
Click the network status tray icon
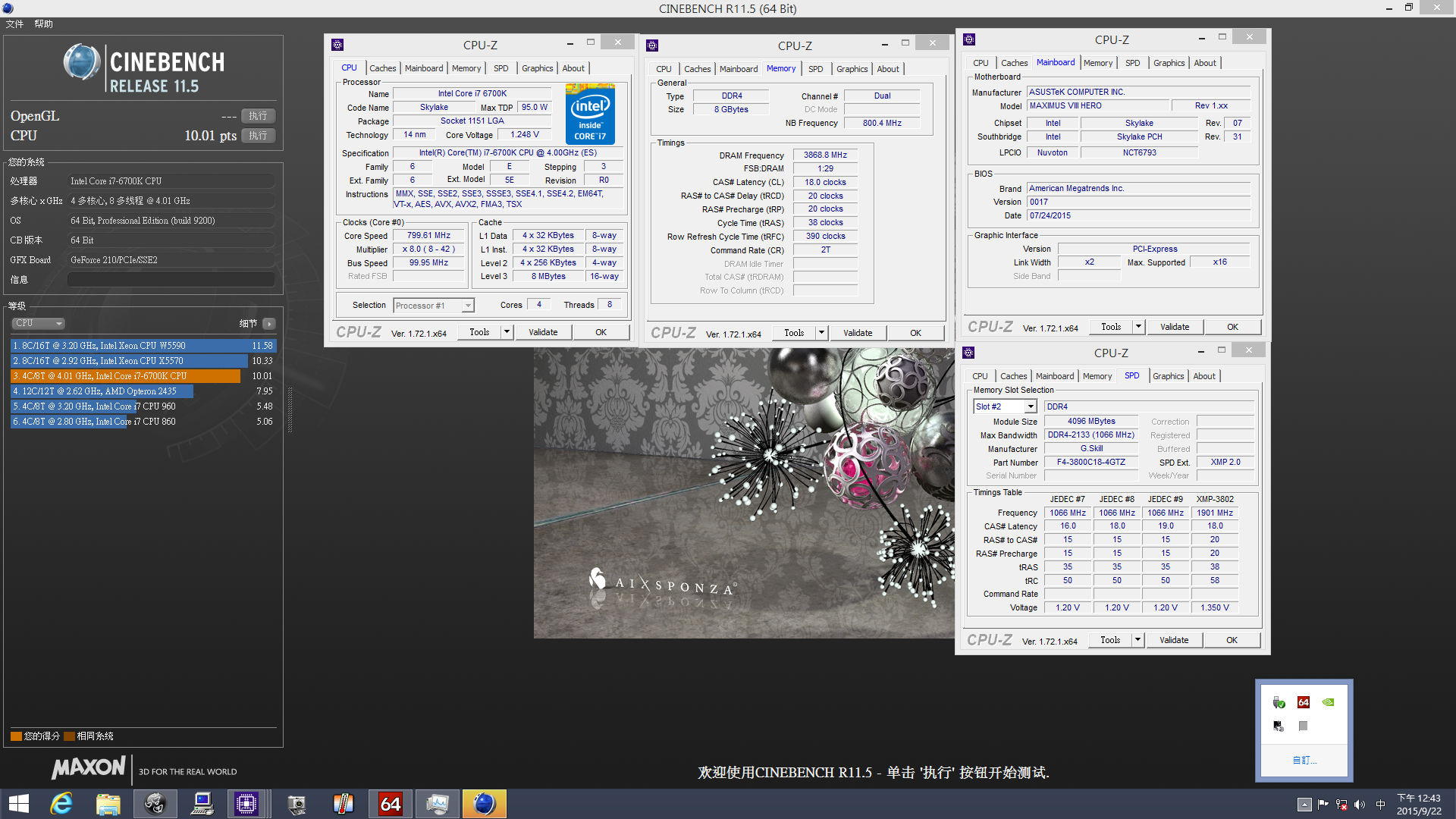[1341, 805]
